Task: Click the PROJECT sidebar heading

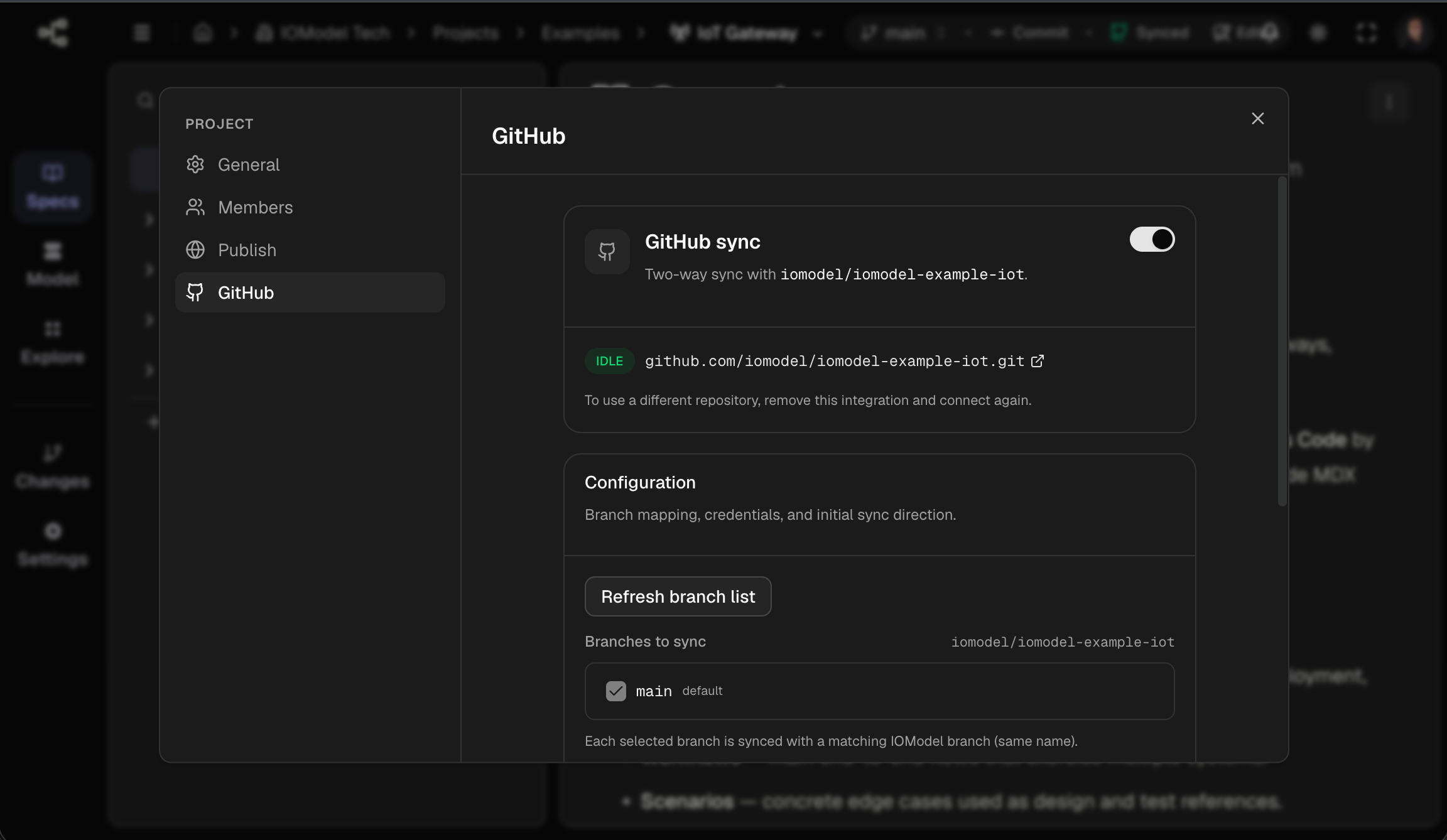Action: coord(219,124)
